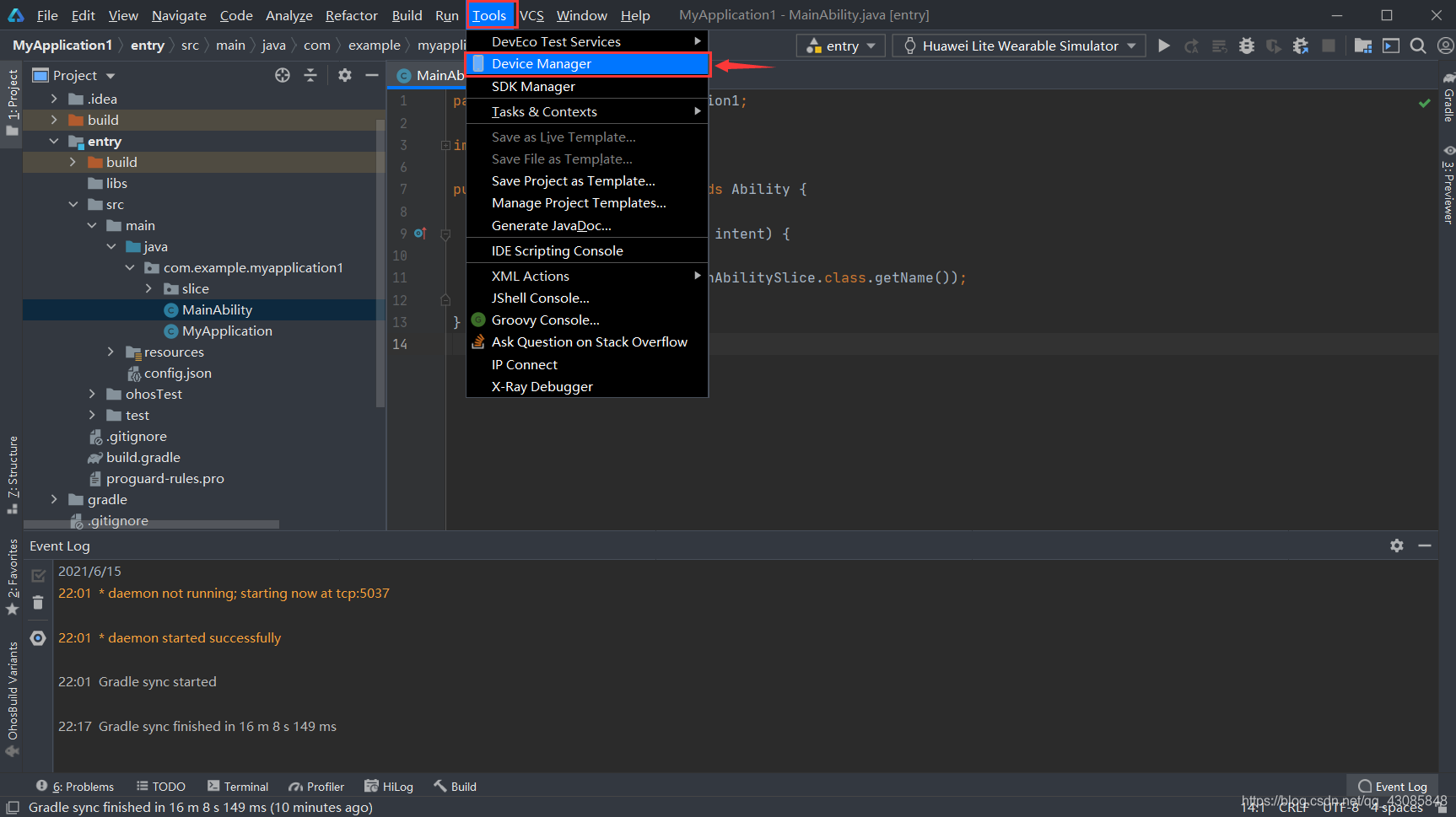Toggle the 6: Problems tool window
Viewport: 1456px width, 817px height.
74,787
